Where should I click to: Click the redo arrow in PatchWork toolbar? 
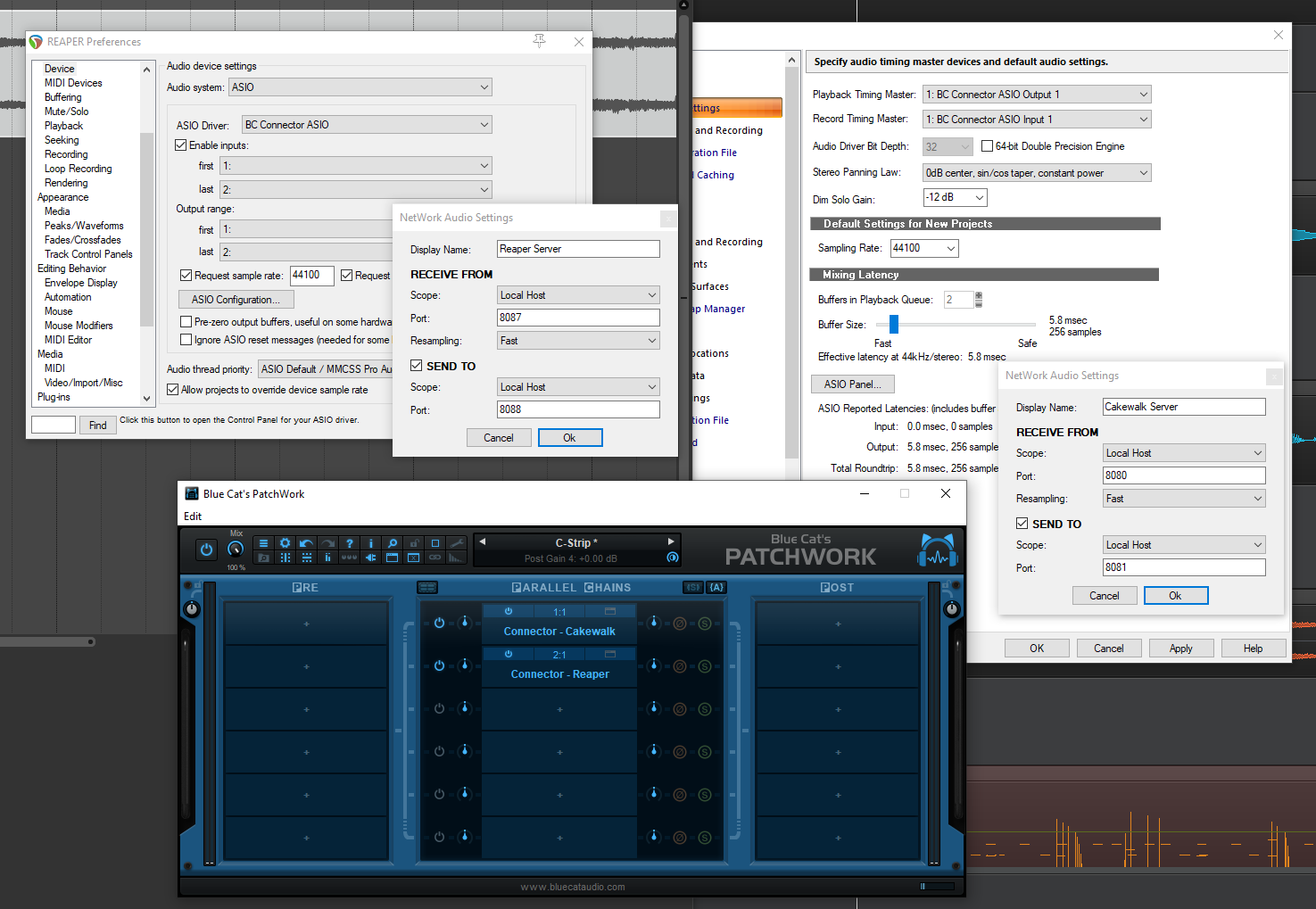point(327,542)
